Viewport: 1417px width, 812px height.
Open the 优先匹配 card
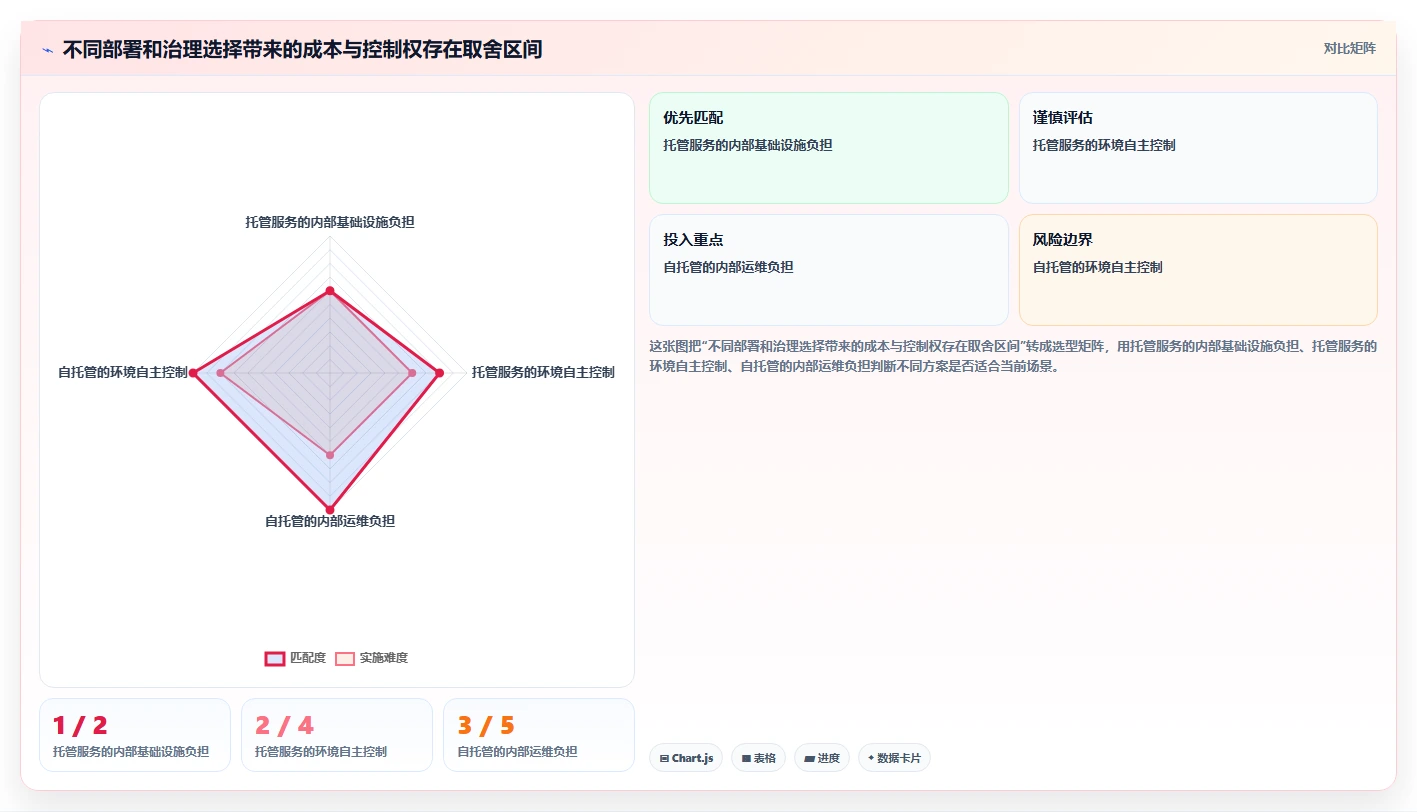829,148
